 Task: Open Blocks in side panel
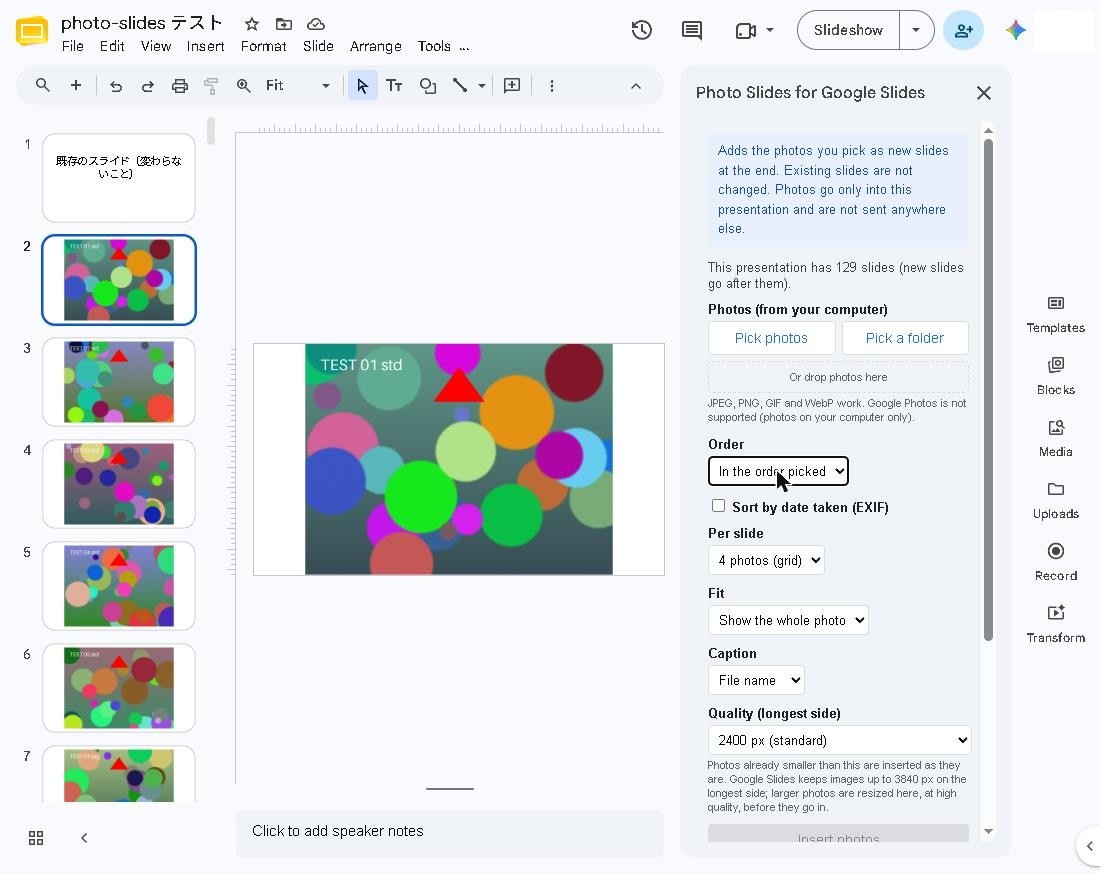coord(1055,376)
